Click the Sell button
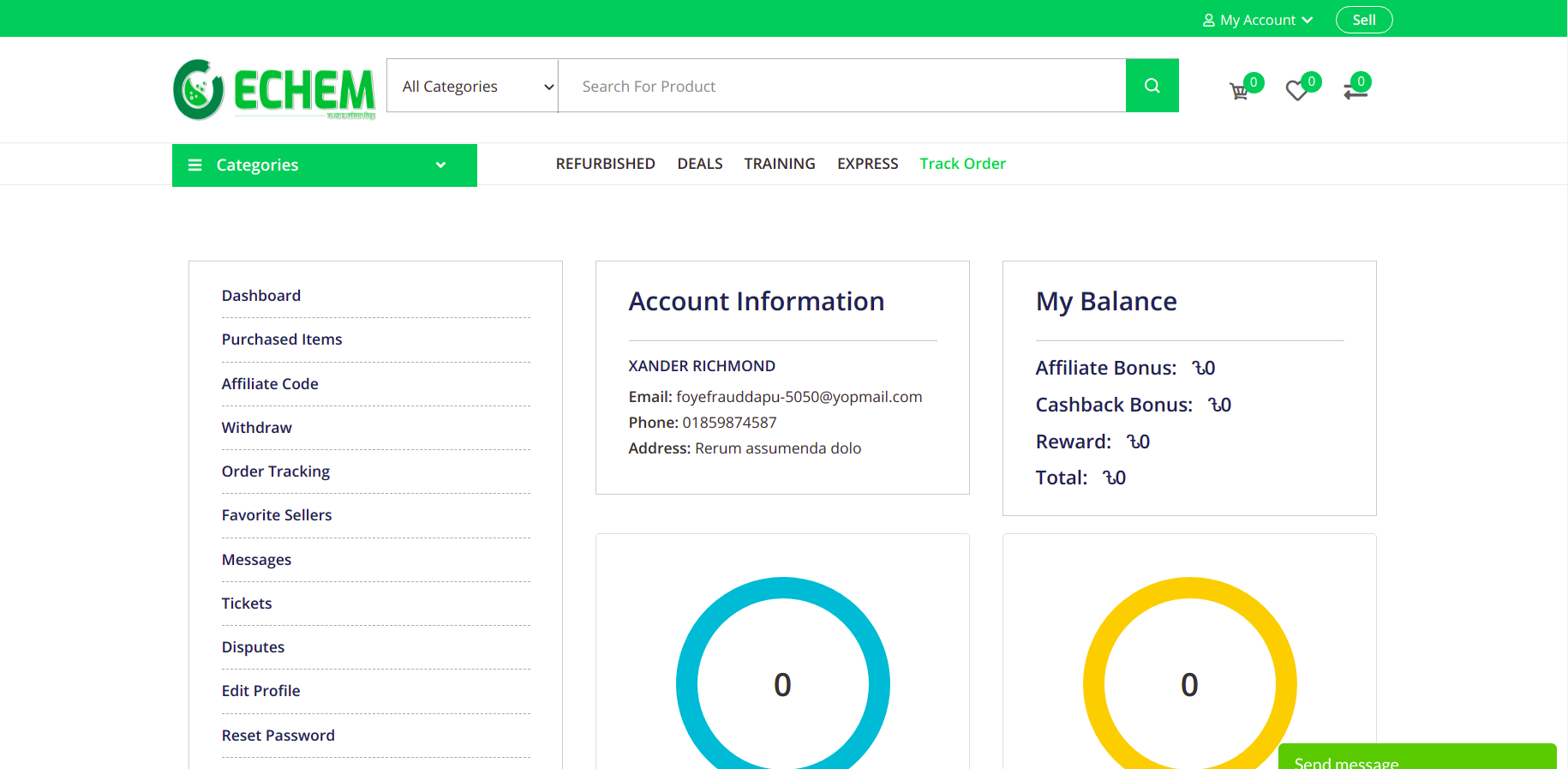The height and width of the screenshot is (769, 1568). [1364, 20]
